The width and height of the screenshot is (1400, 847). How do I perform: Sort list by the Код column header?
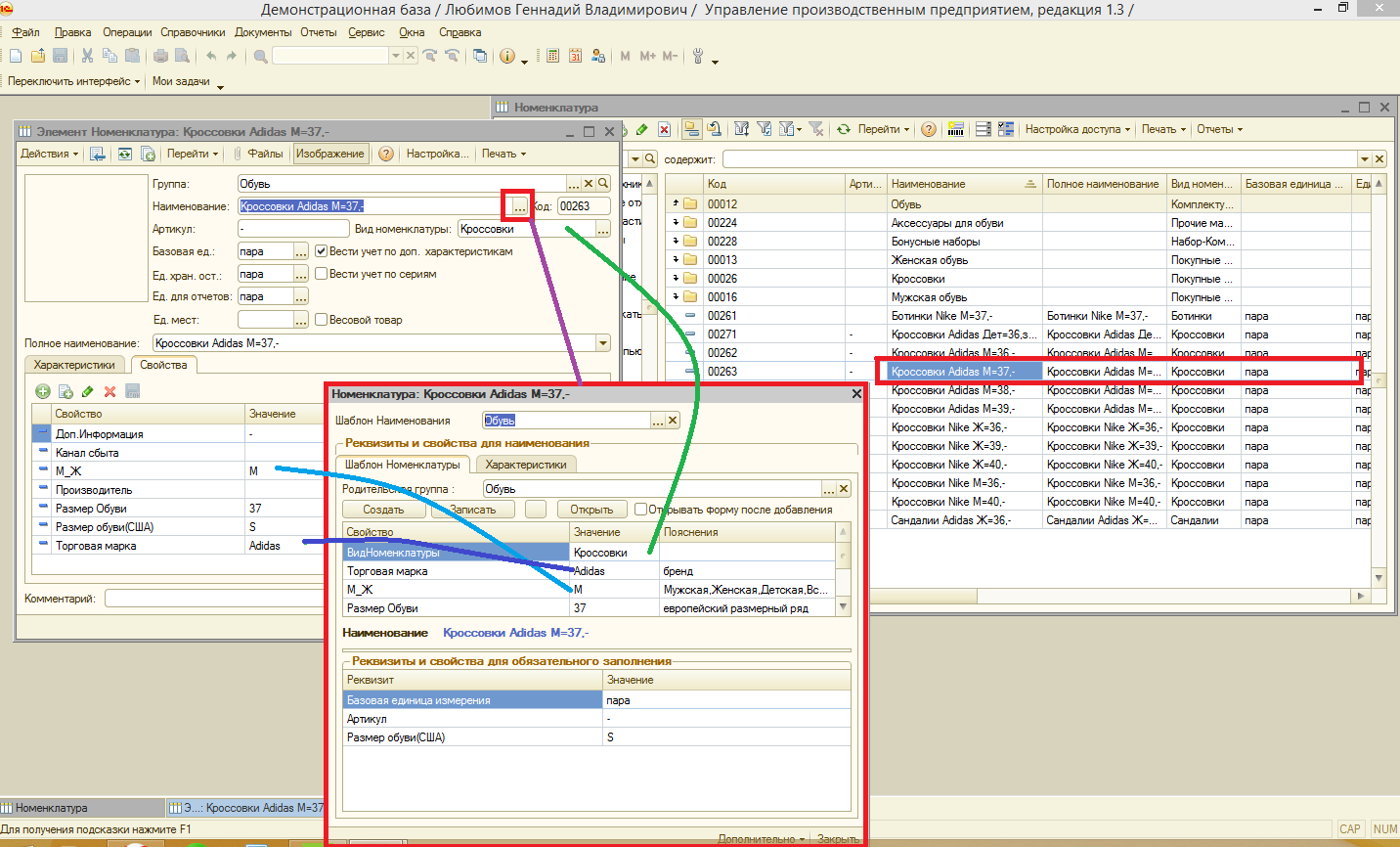coord(774,183)
